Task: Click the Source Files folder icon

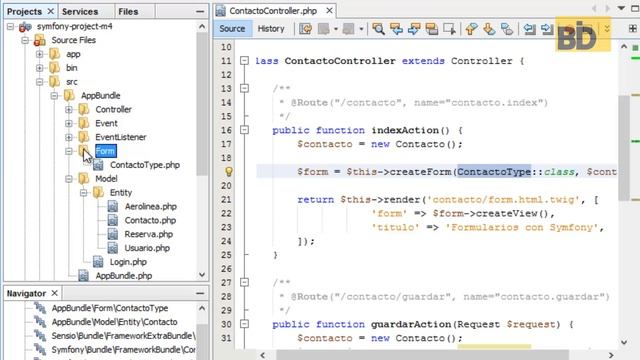Action: click(40, 40)
